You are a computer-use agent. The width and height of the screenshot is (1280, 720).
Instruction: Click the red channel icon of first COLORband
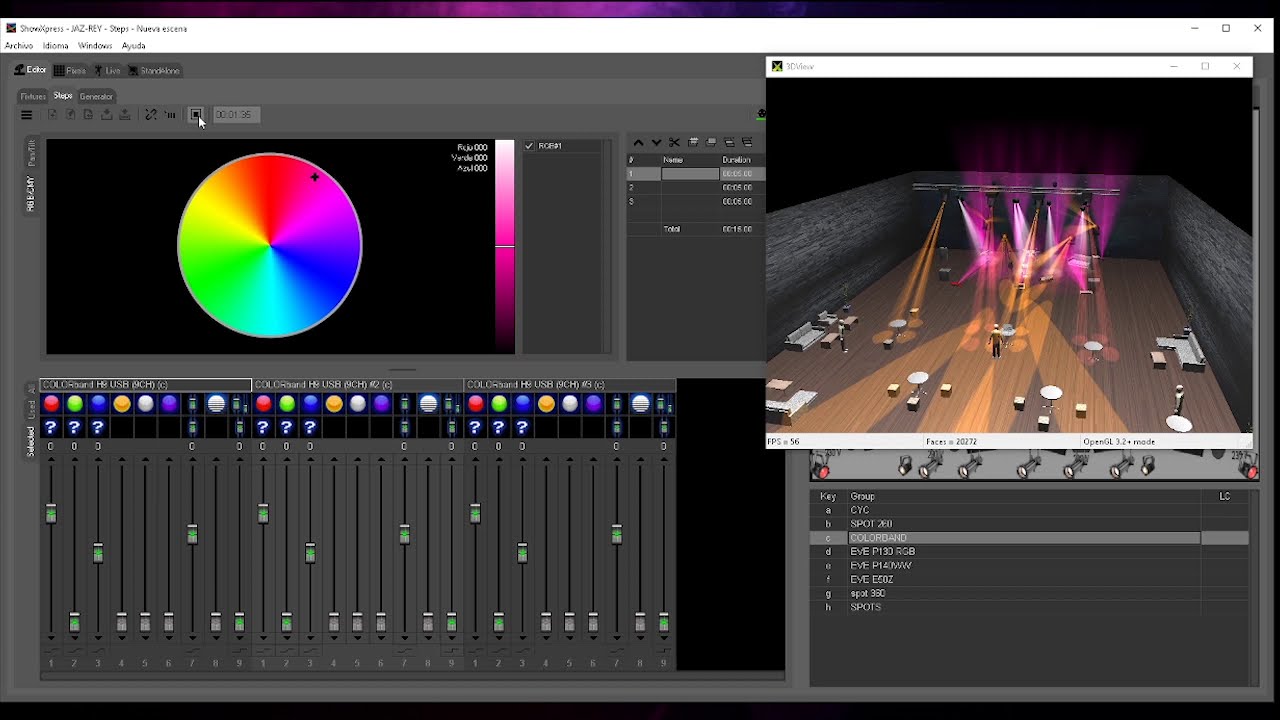51,404
